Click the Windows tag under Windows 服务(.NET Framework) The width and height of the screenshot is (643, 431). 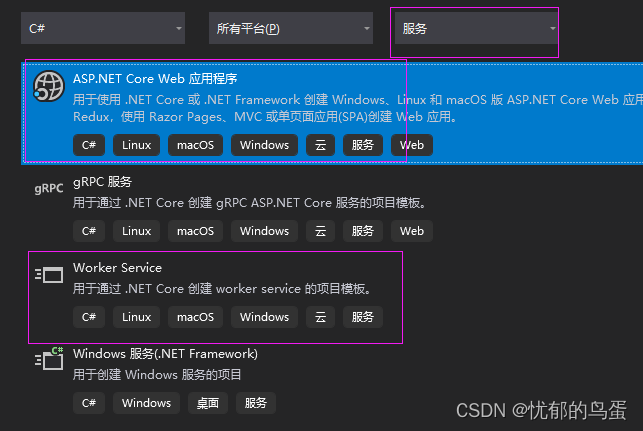coord(146,403)
